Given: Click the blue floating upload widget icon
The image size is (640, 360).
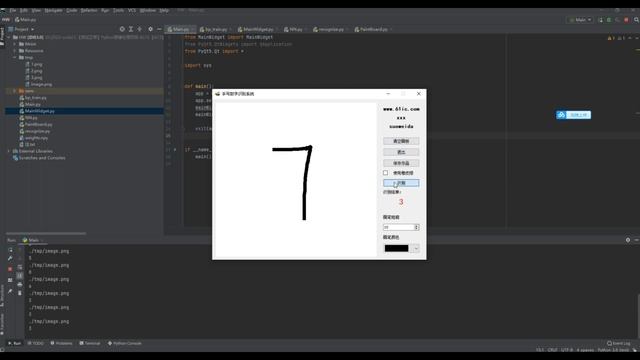Looking at the screenshot, I should pos(561,115).
